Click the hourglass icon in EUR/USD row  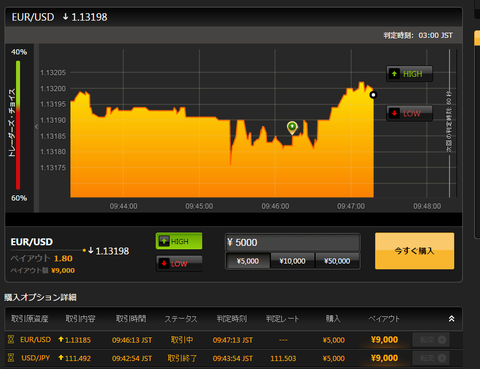[x=11, y=340]
